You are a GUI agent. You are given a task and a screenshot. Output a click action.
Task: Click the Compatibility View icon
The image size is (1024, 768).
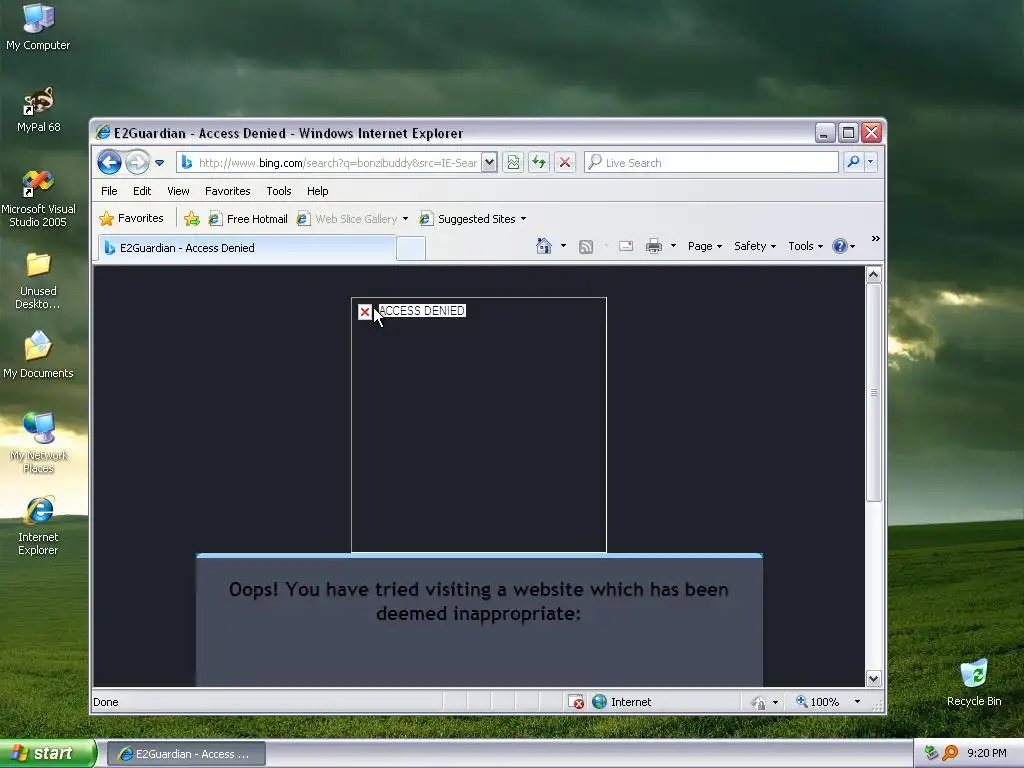[513, 162]
